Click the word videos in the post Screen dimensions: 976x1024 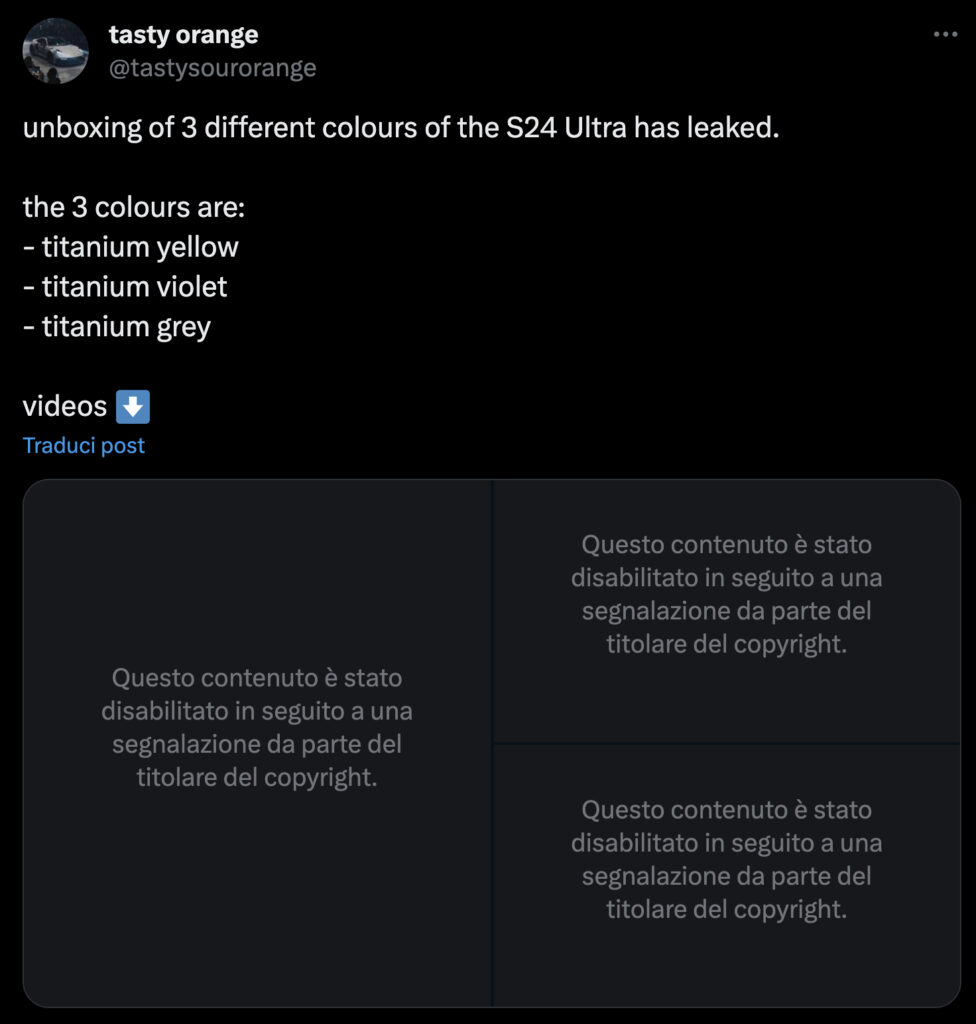coord(65,406)
